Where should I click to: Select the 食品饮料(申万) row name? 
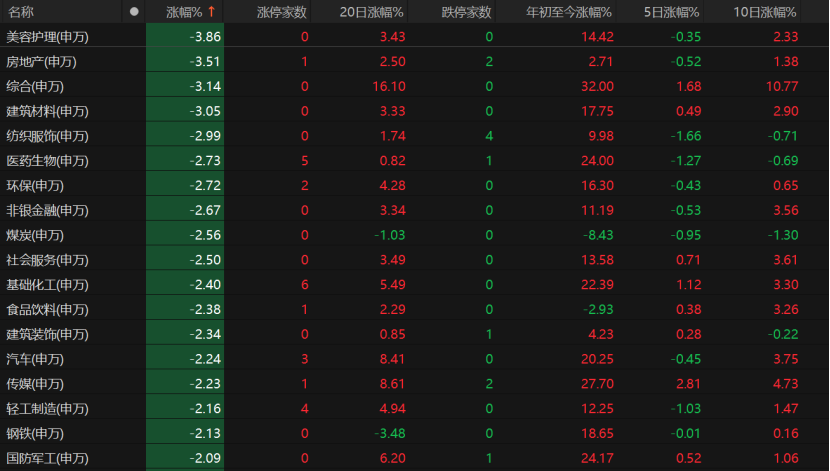click(x=47, y=310)
